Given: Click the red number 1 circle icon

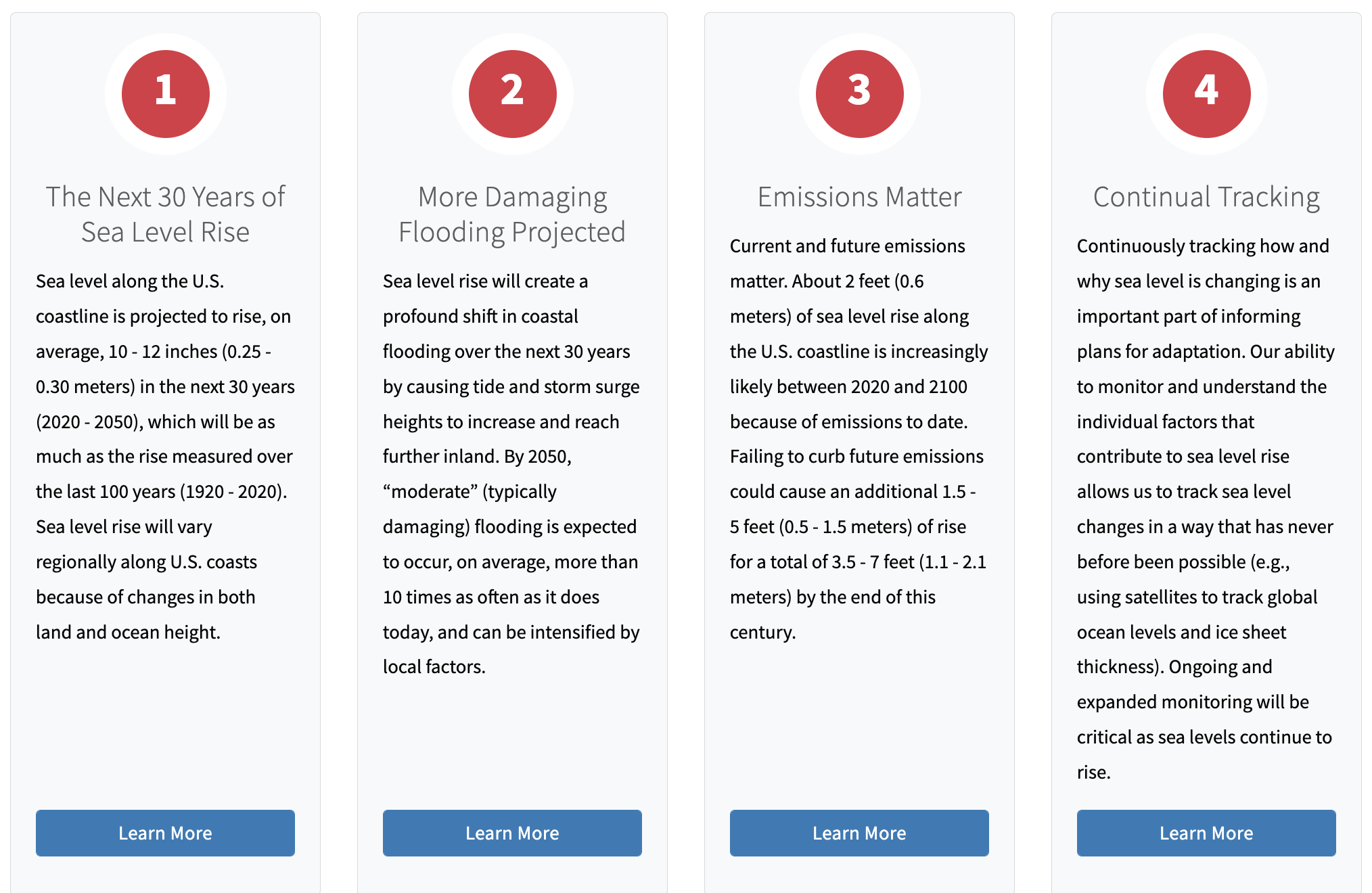Looking at the screenshot, I should (x=166, y=94).
